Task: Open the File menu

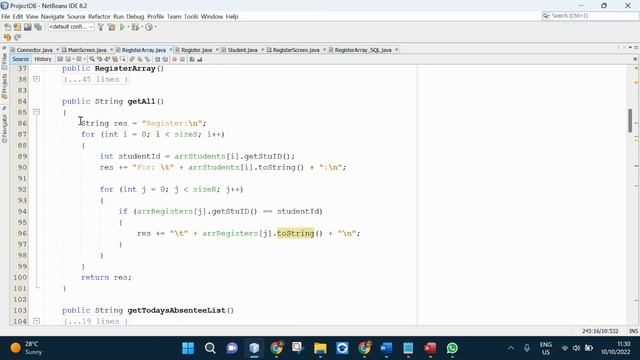Action: click(6, 16)
